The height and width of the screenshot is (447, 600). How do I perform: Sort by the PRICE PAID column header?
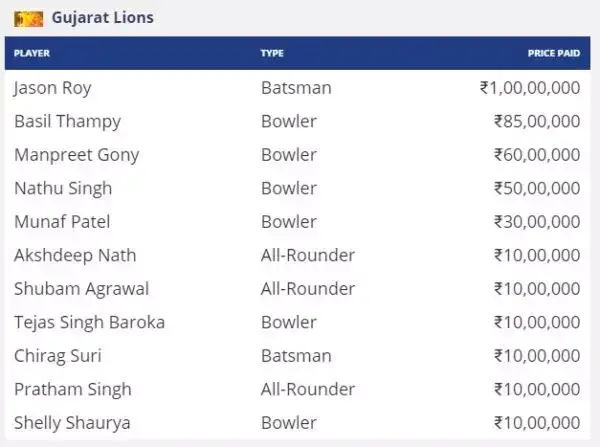point(554,53)
